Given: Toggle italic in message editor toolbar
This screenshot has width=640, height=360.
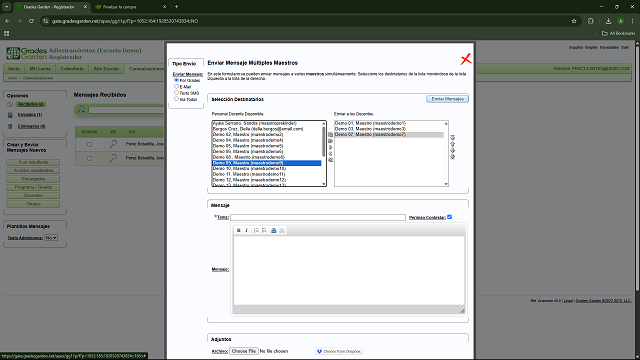Looking at the screenshot, I should (247, 231).
